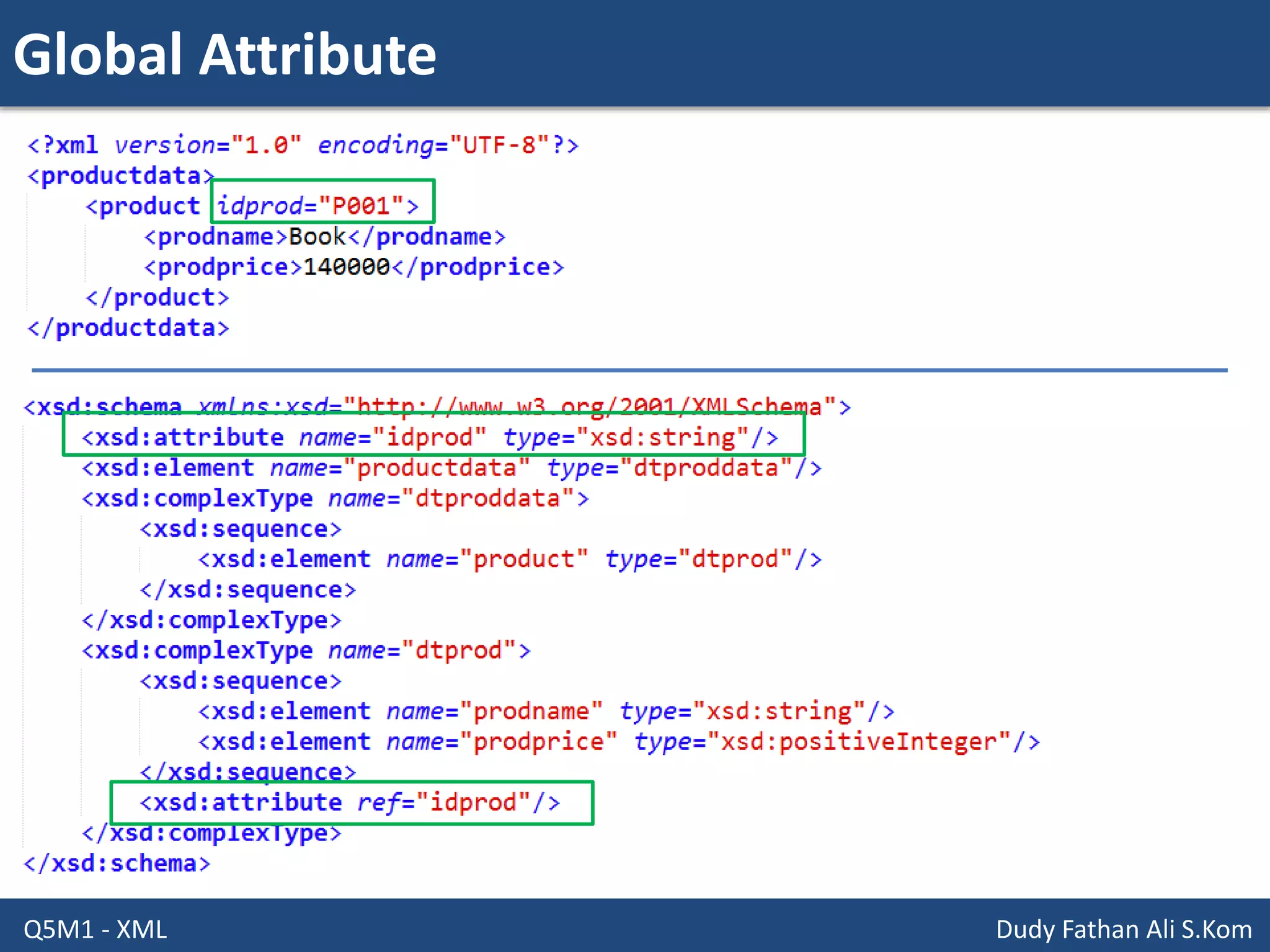
Task: Click the complexType name="dtproddata" line
Action: [335, 498]
